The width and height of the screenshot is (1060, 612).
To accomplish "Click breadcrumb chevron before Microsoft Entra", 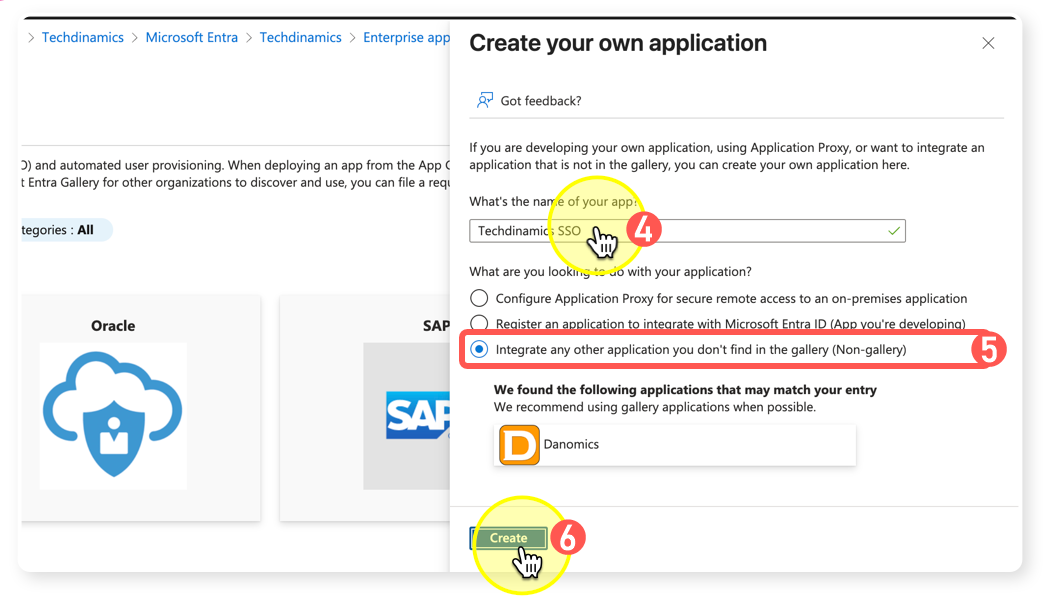I will (x=135, y=38).
